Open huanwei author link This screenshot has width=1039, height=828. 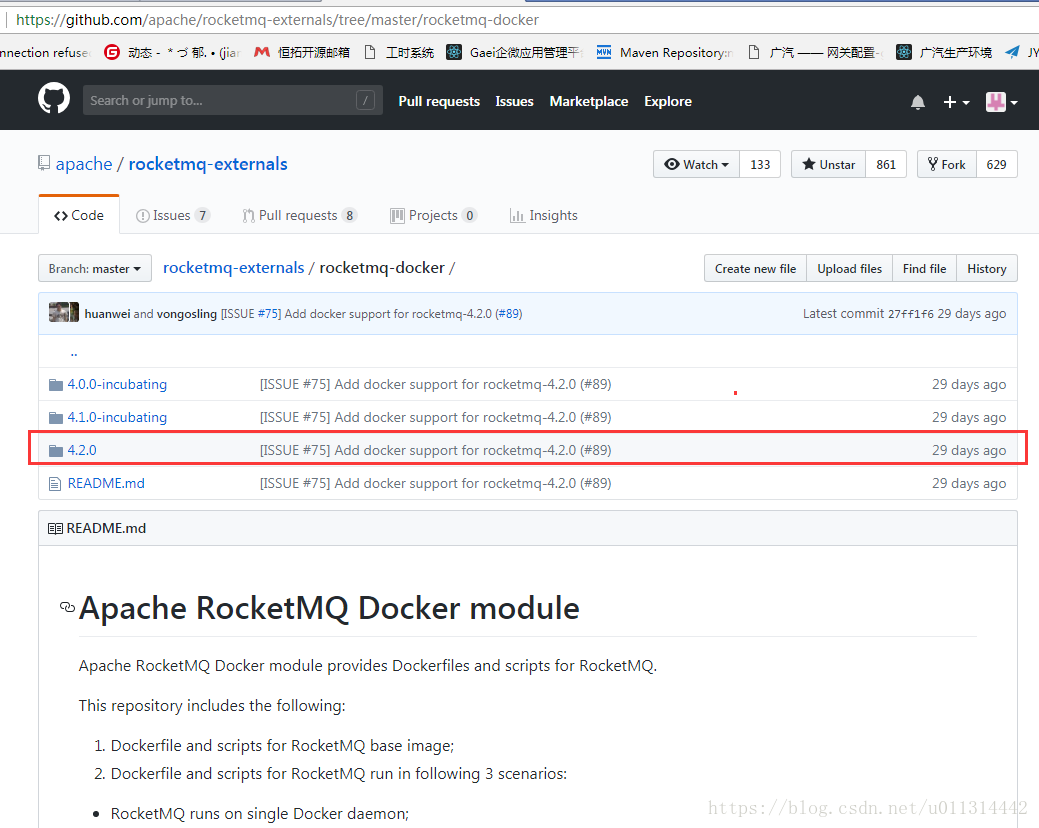(x=107, y=313)
